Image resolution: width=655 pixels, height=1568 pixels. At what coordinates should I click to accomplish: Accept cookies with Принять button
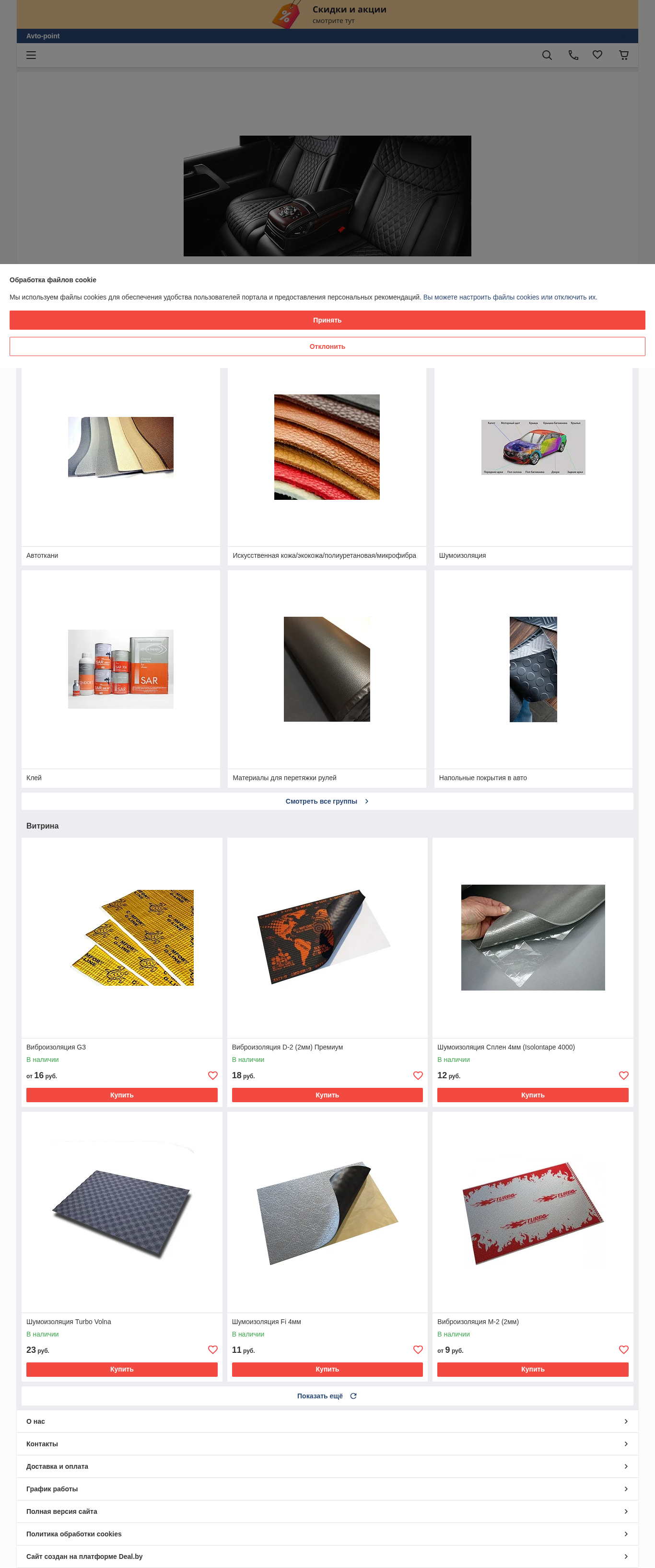pos(327,320)
